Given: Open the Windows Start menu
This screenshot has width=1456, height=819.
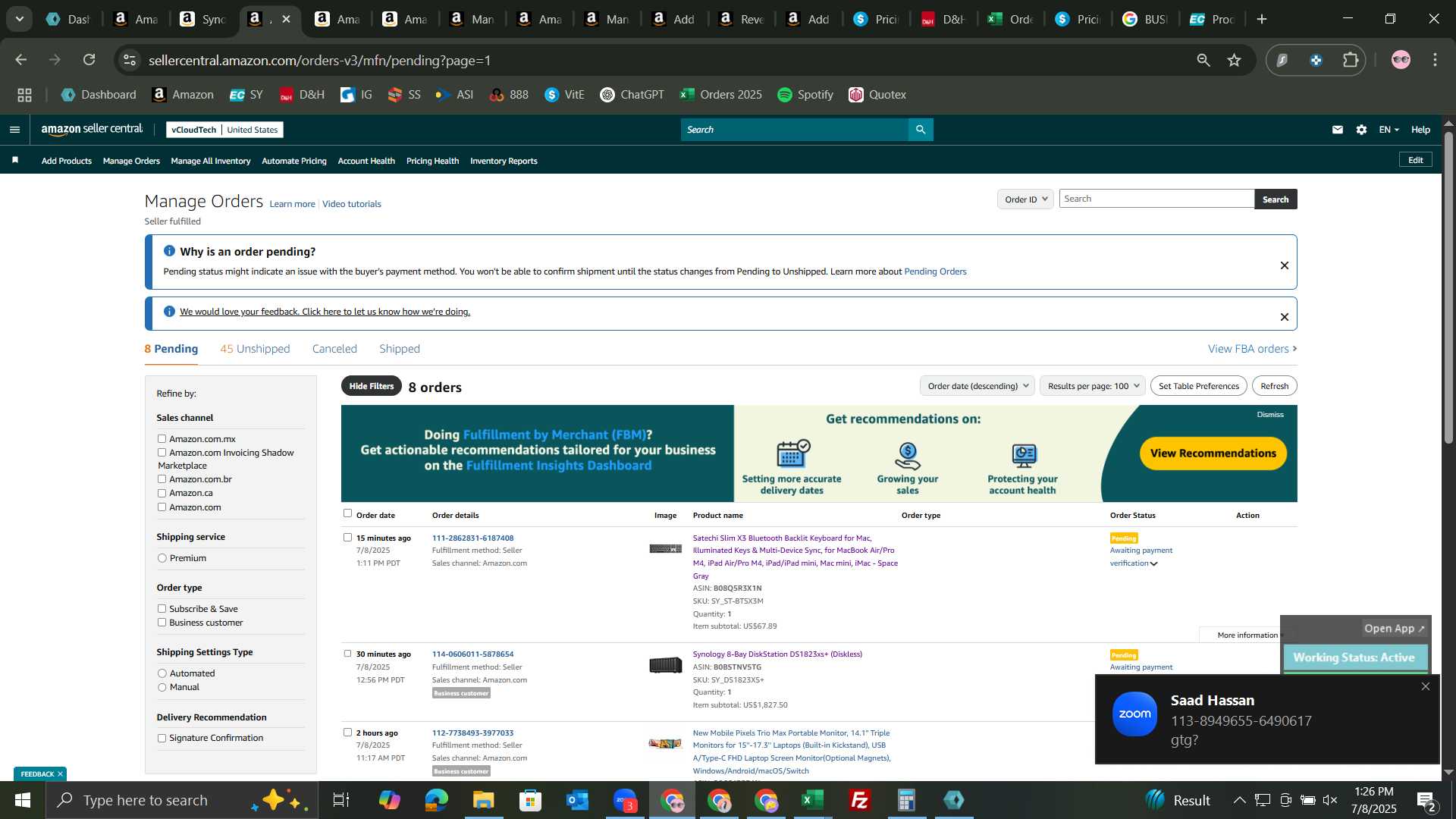Looking at the screenshot, I should [x=22, y=800].
